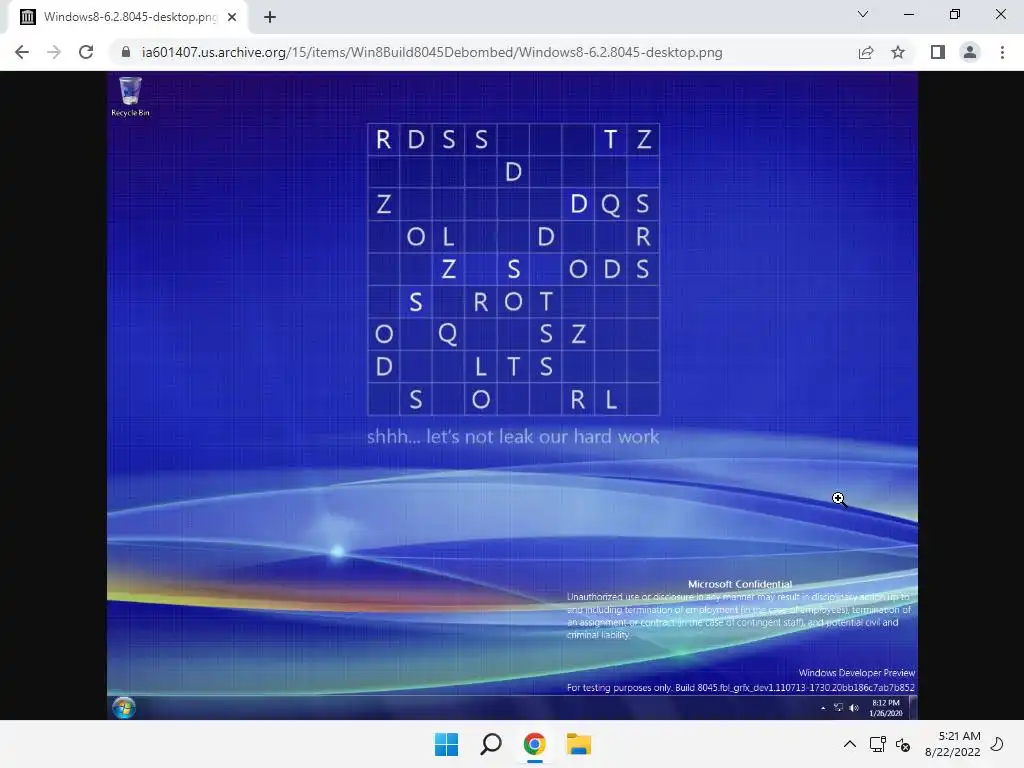
Task: Click the Microsoft Confidential heading
Action: pyautogui.click(x=740, y=584)
